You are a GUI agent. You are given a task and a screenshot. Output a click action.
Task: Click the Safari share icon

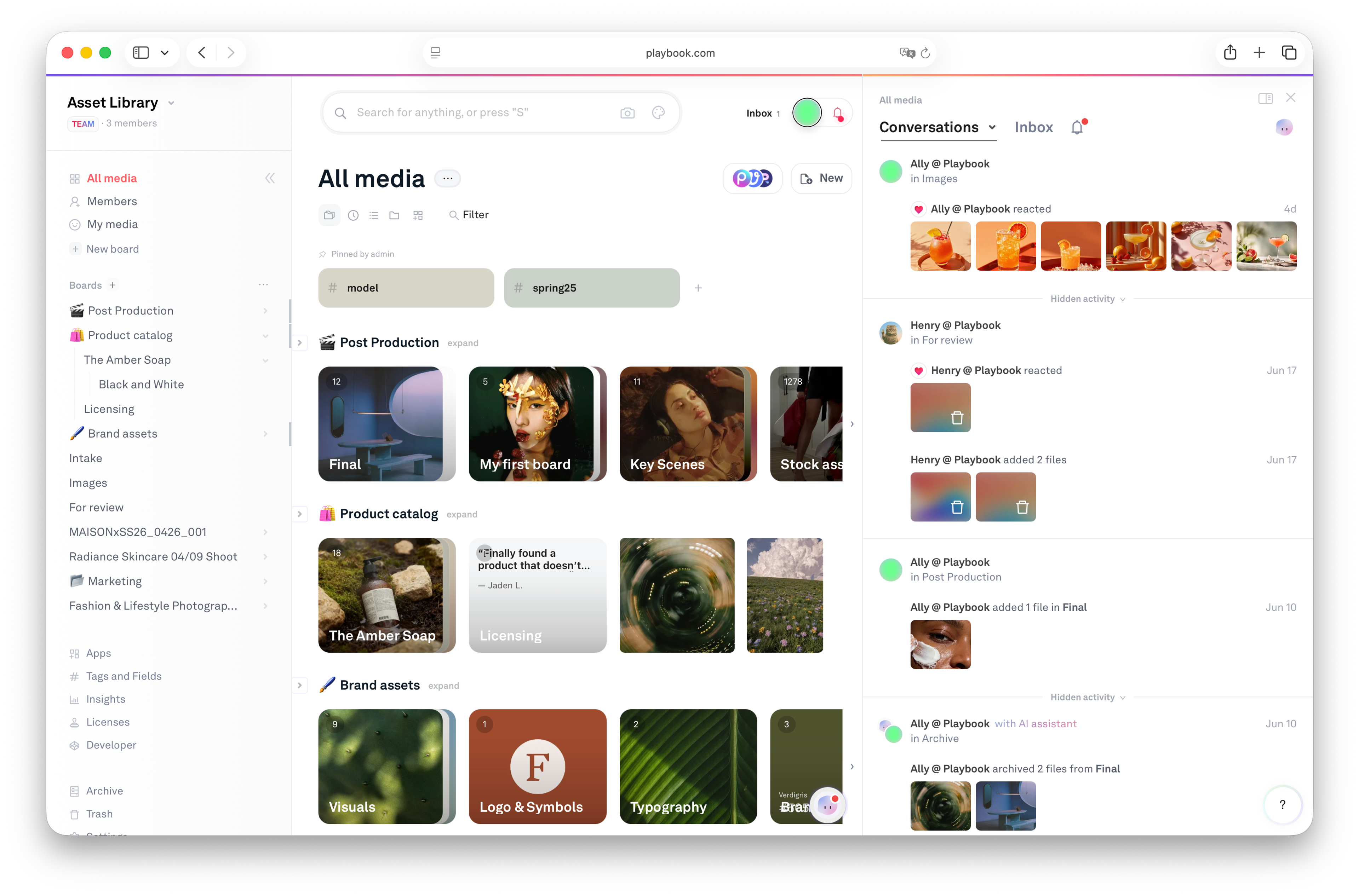1230,53
